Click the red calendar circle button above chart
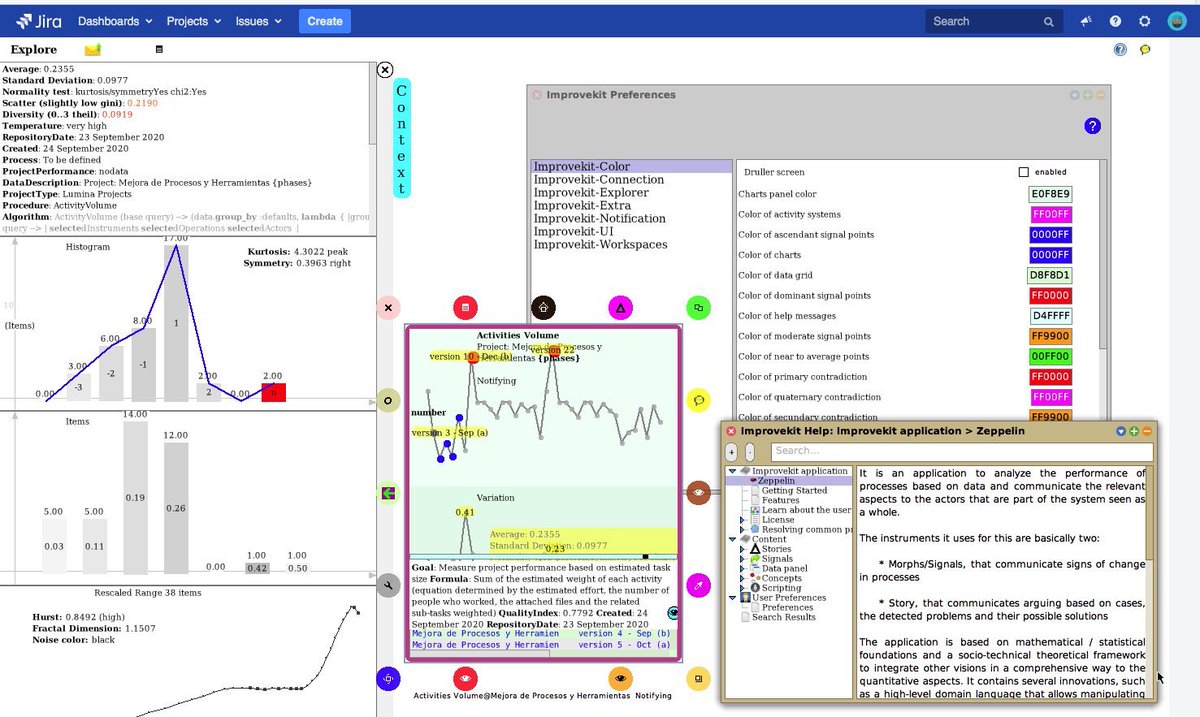Image resolution: width=1200 pixels, height=717 pixels. (464, 307)
